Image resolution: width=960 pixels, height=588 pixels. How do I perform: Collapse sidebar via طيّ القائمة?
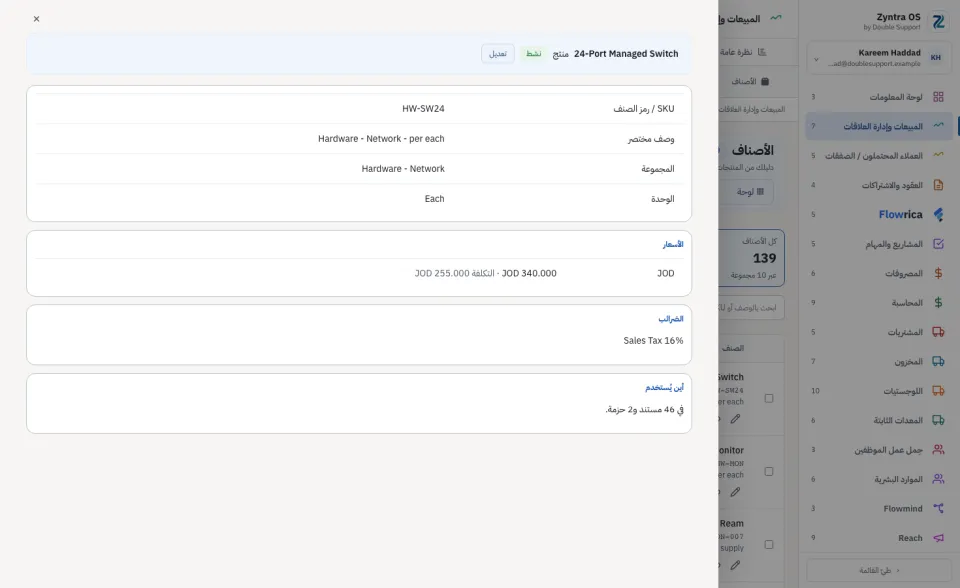[879, 570]
